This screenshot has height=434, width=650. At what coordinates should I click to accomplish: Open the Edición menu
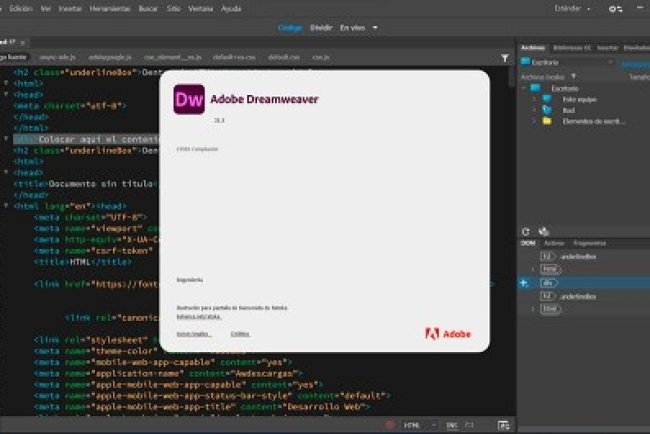(x=21, y=8)
